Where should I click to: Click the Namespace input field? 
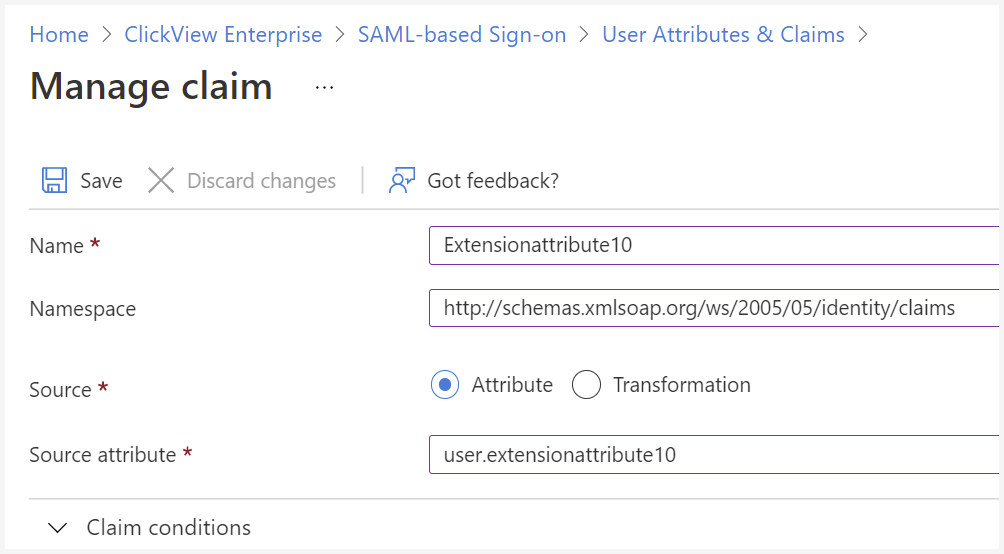(713, 308)
